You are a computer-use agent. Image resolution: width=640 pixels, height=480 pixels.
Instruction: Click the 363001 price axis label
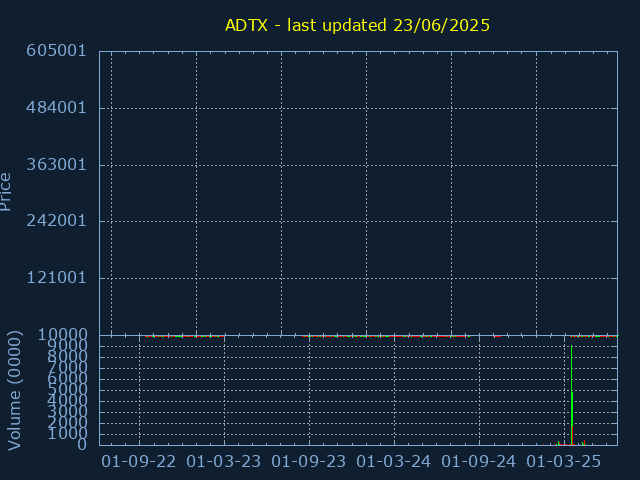[56, 165]
